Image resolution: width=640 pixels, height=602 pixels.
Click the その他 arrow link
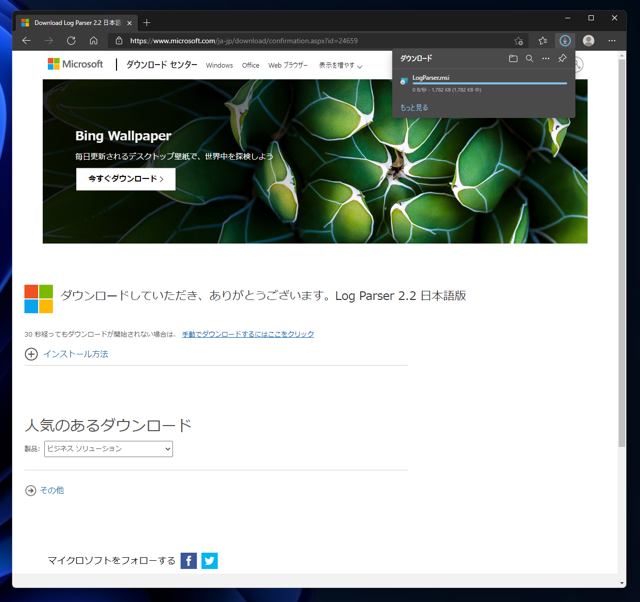[x=44, y=490]
